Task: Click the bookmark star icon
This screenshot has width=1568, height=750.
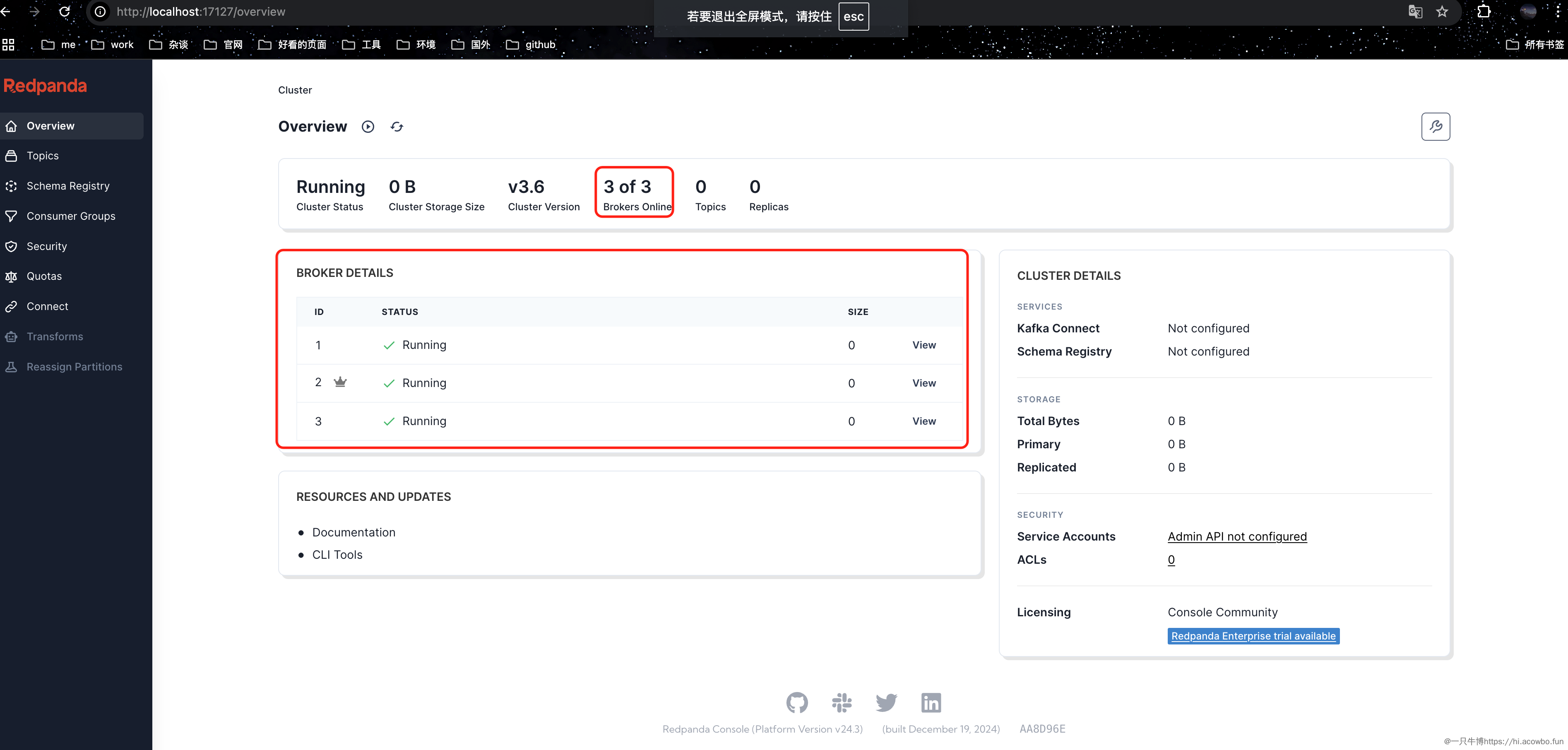Action: pyautogui.click(x=1442, y=12)
